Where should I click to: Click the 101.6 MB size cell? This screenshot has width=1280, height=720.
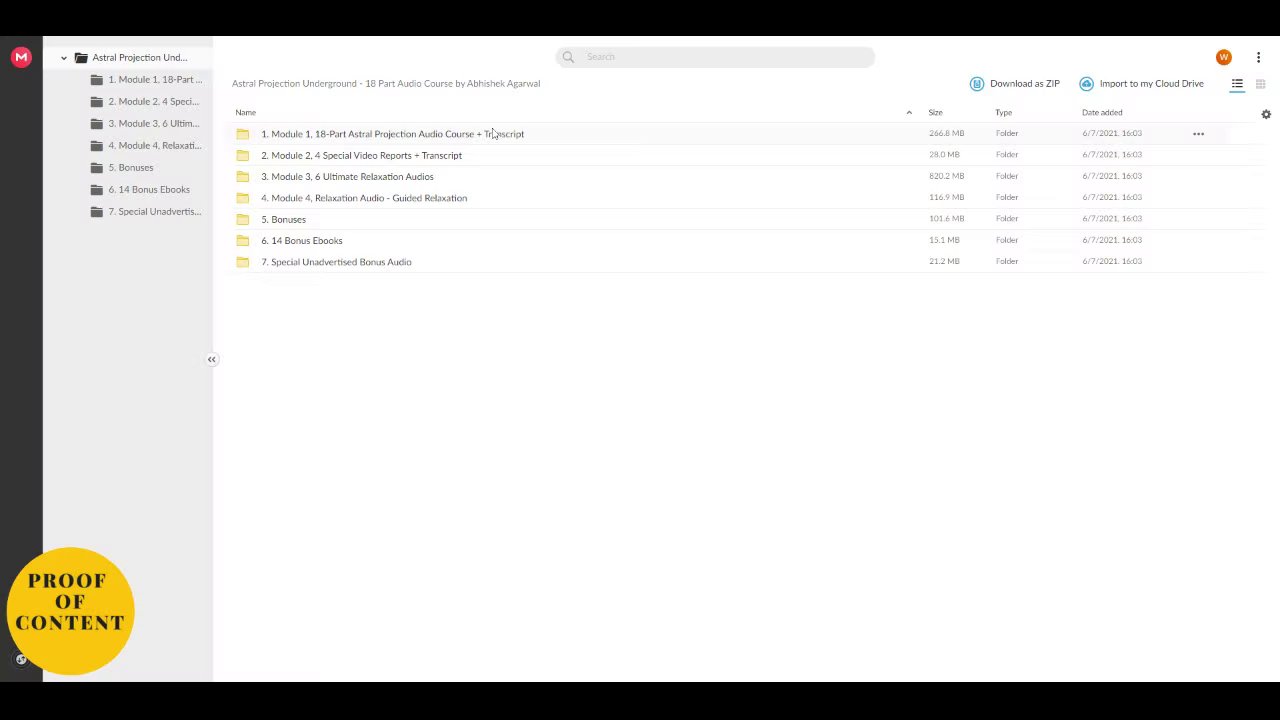946,218
